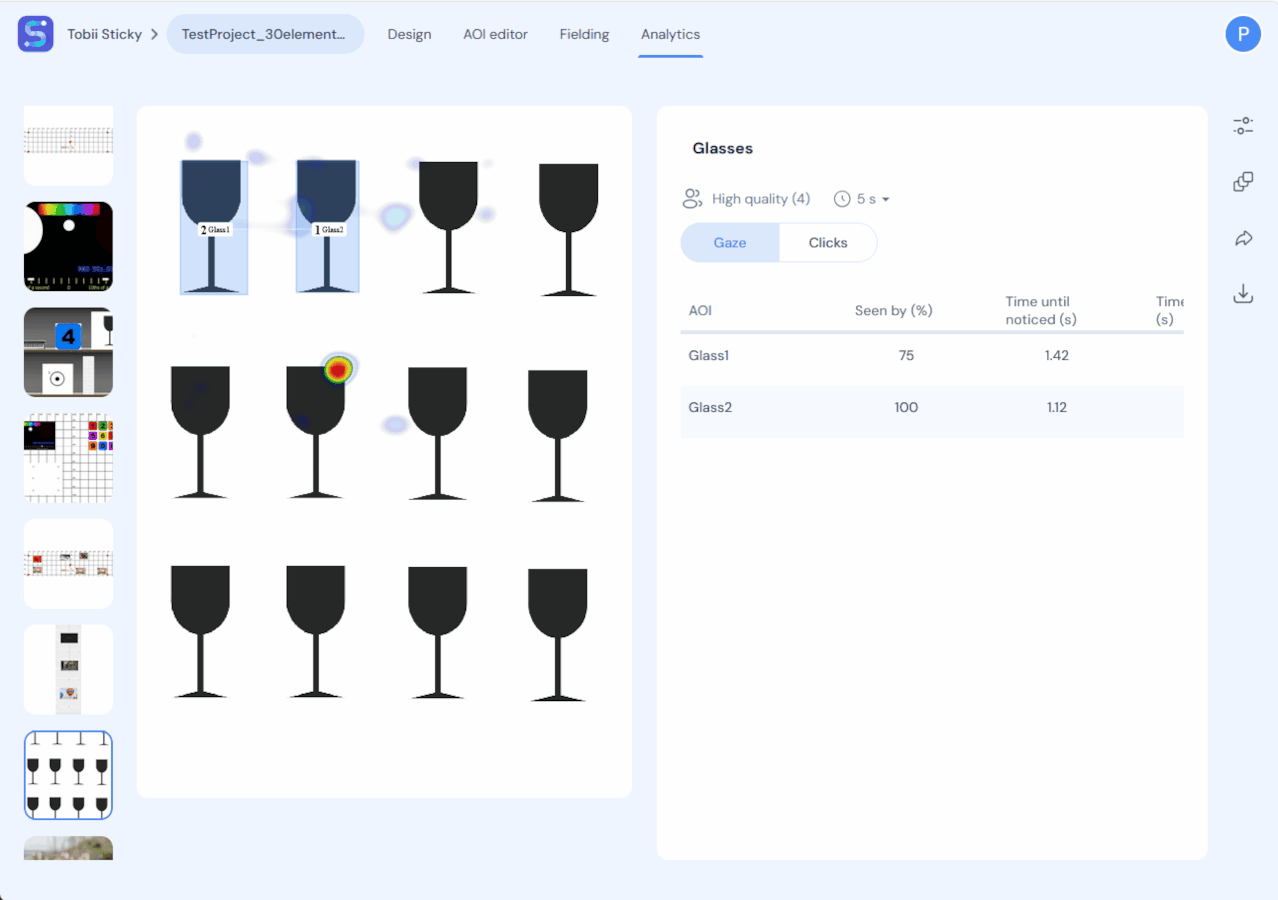Viewport: 1278px width, 900px height.
Task: Click the clock icon beside 5 s
Action: click(x=842, y=199)
